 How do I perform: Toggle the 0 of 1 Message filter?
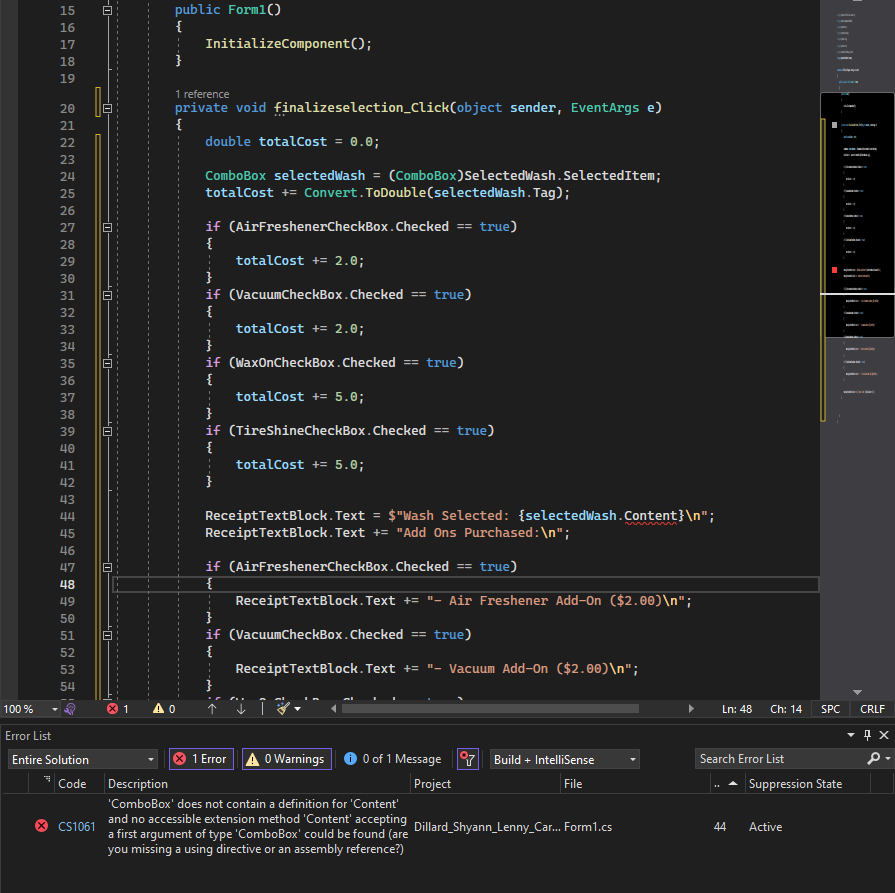coord(393,759)
